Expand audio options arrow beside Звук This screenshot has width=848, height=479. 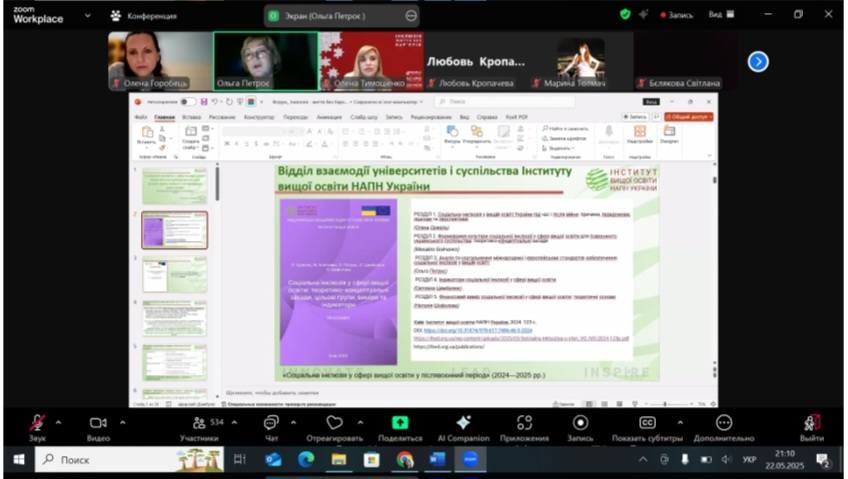pos(58,422)
